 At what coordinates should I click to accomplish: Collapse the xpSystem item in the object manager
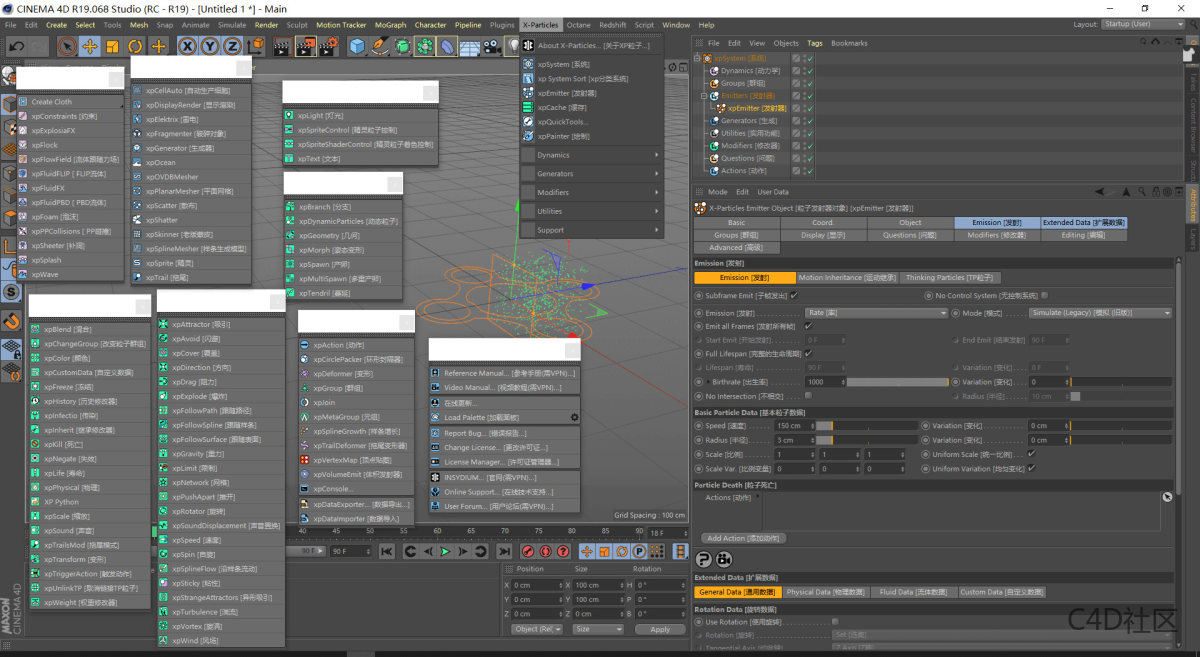[x=697, y=58]
